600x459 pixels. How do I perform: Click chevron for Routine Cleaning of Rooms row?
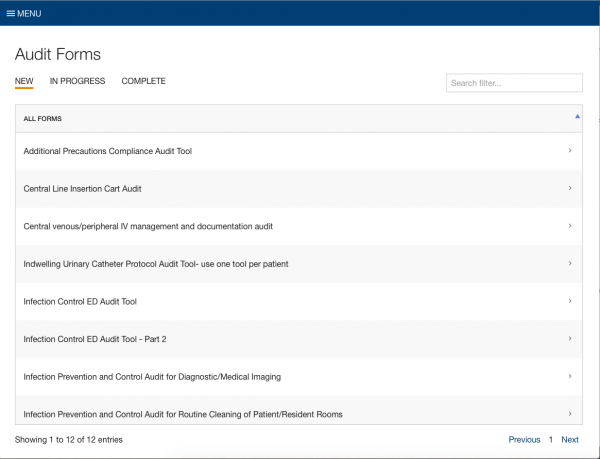(570, 413)
